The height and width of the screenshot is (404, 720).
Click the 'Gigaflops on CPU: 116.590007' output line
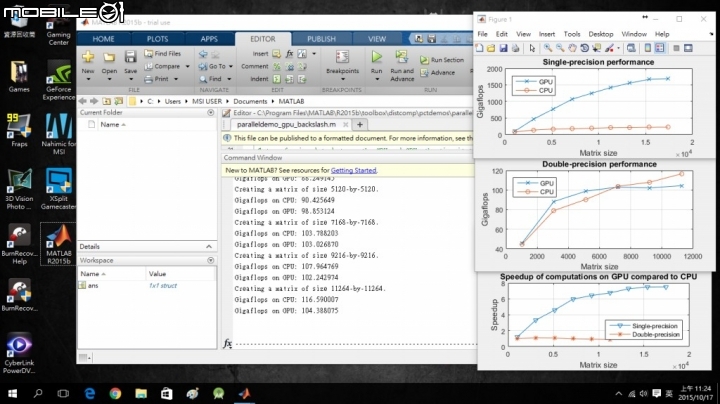pos(286,299)
